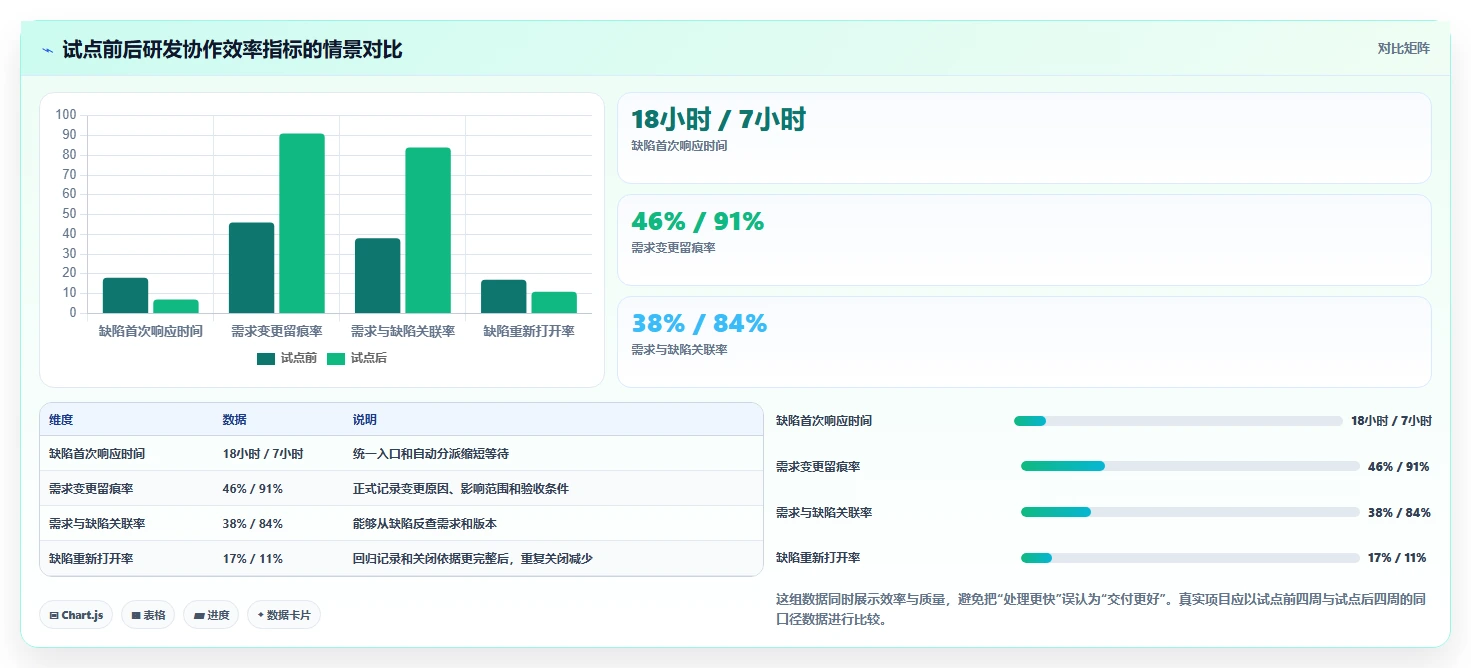Click the 试点前 bar for 需求与缺陷关联率
This screenshot has height=668, width=1471.
tap(377, 276)
